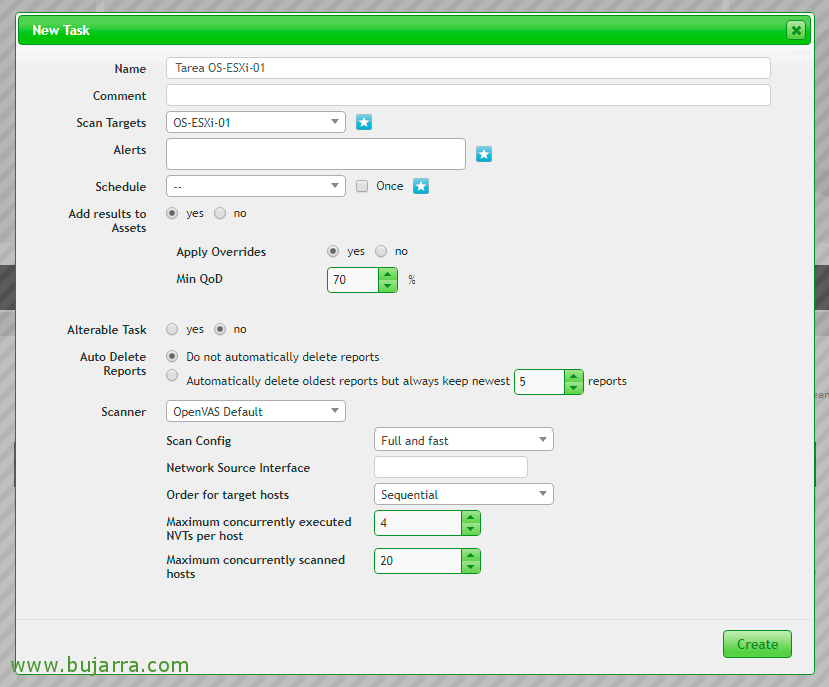Decrease number of newest reports kept
The width and height of the screenshot is (829, 687).
[x=574, y=388]
